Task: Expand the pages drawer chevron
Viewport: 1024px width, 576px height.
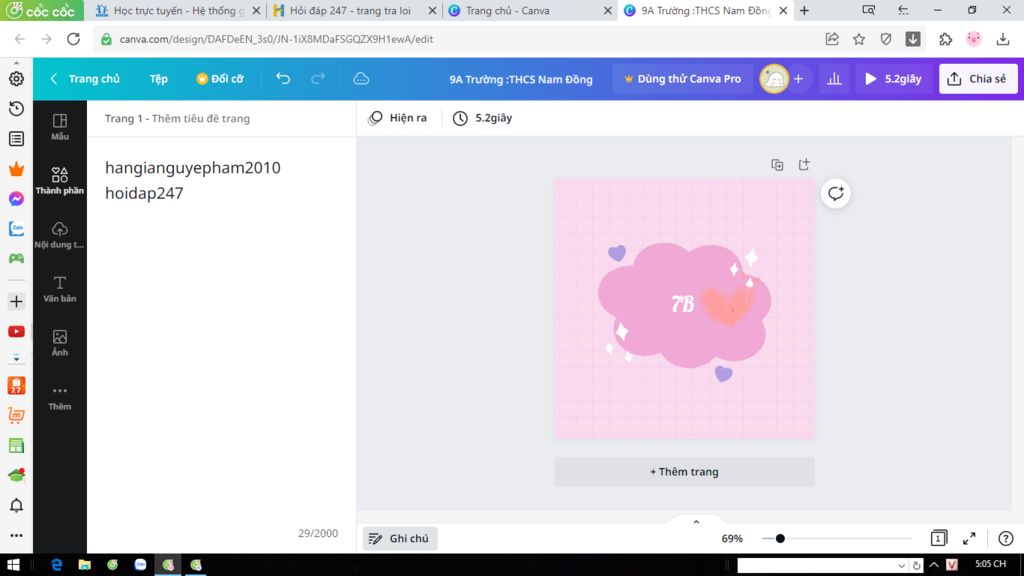Action: (x=696, y=522)
